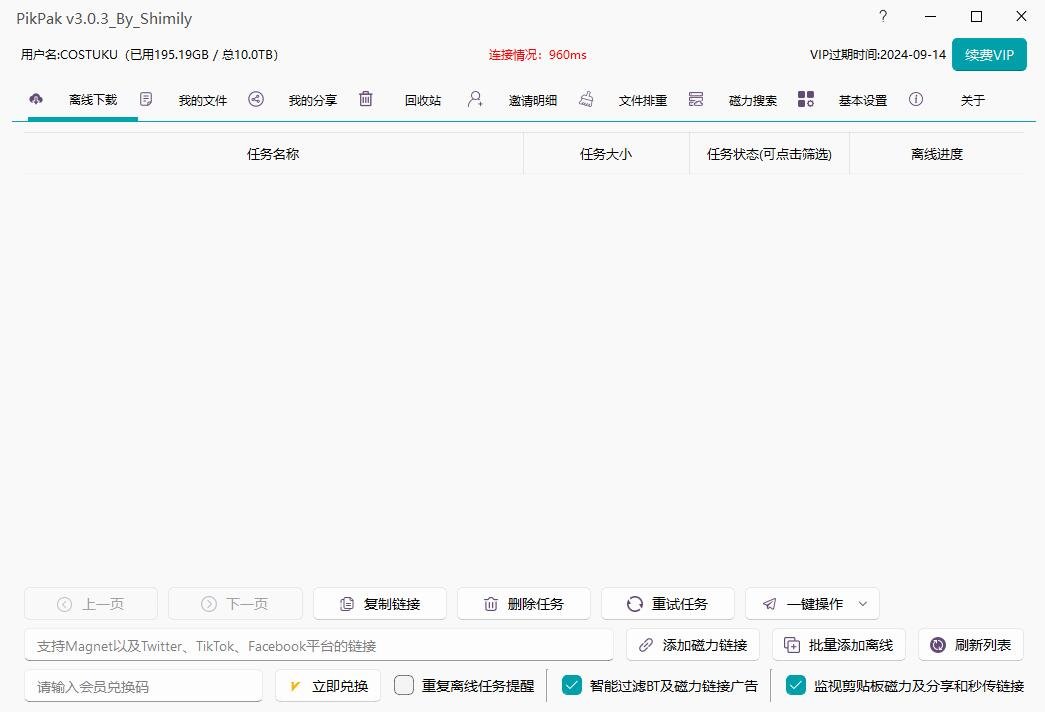The width and height of the screenshot is (1045, 712).
Task: Open the help question mark in title bar
Action: 883,17
